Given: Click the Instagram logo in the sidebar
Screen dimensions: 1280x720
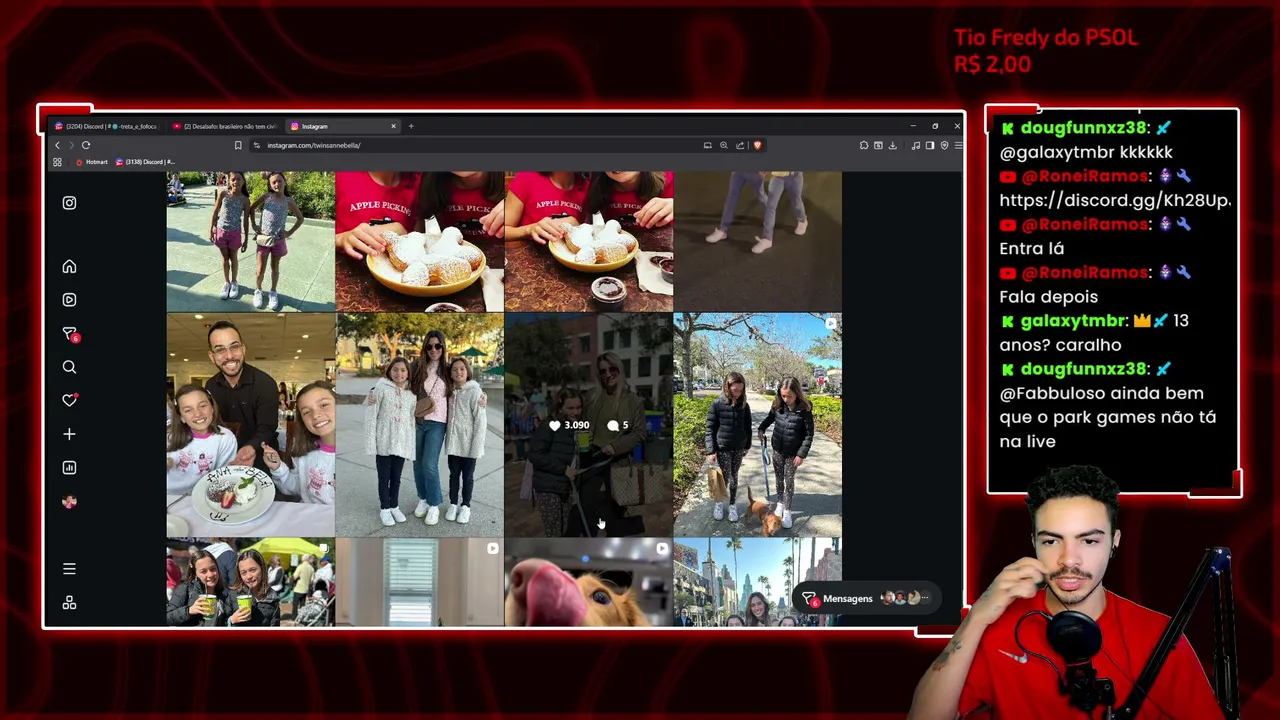Looking at the screenshot, I should pyautogui.click(x=69, y=203).
